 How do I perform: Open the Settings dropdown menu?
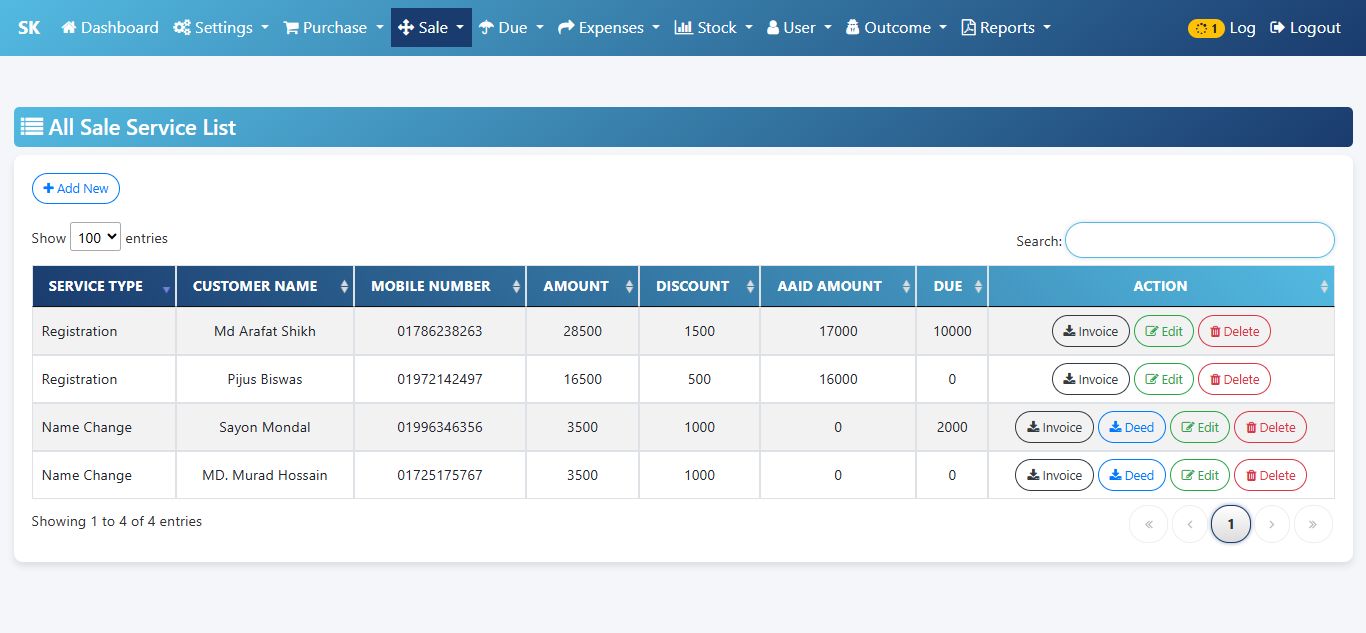coord(221,28)
